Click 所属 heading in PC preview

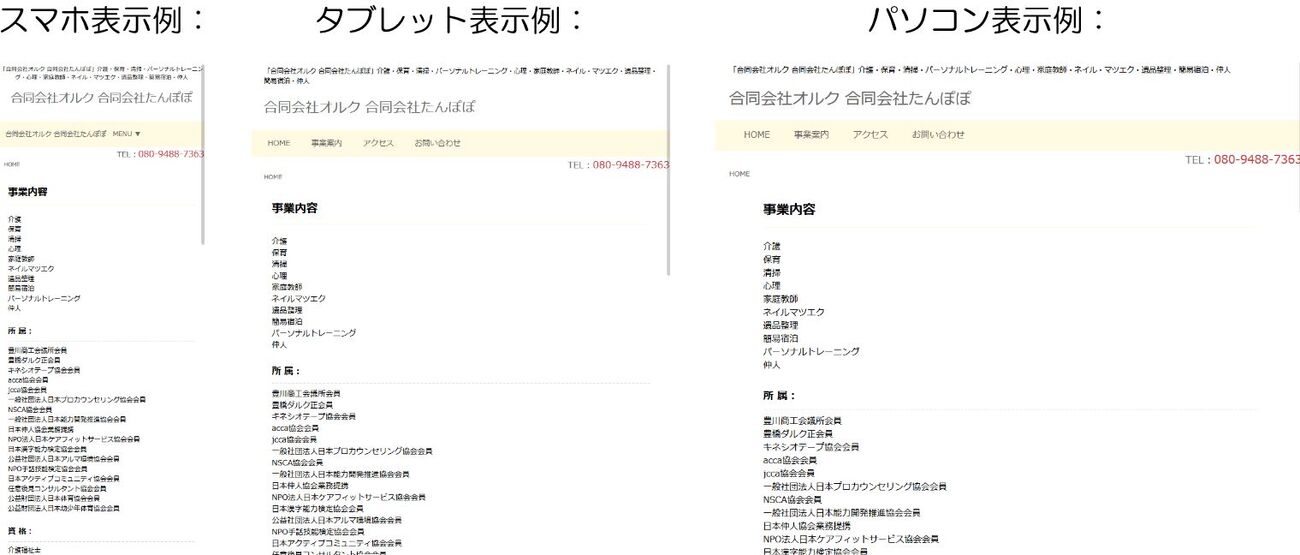click(777, 395)
